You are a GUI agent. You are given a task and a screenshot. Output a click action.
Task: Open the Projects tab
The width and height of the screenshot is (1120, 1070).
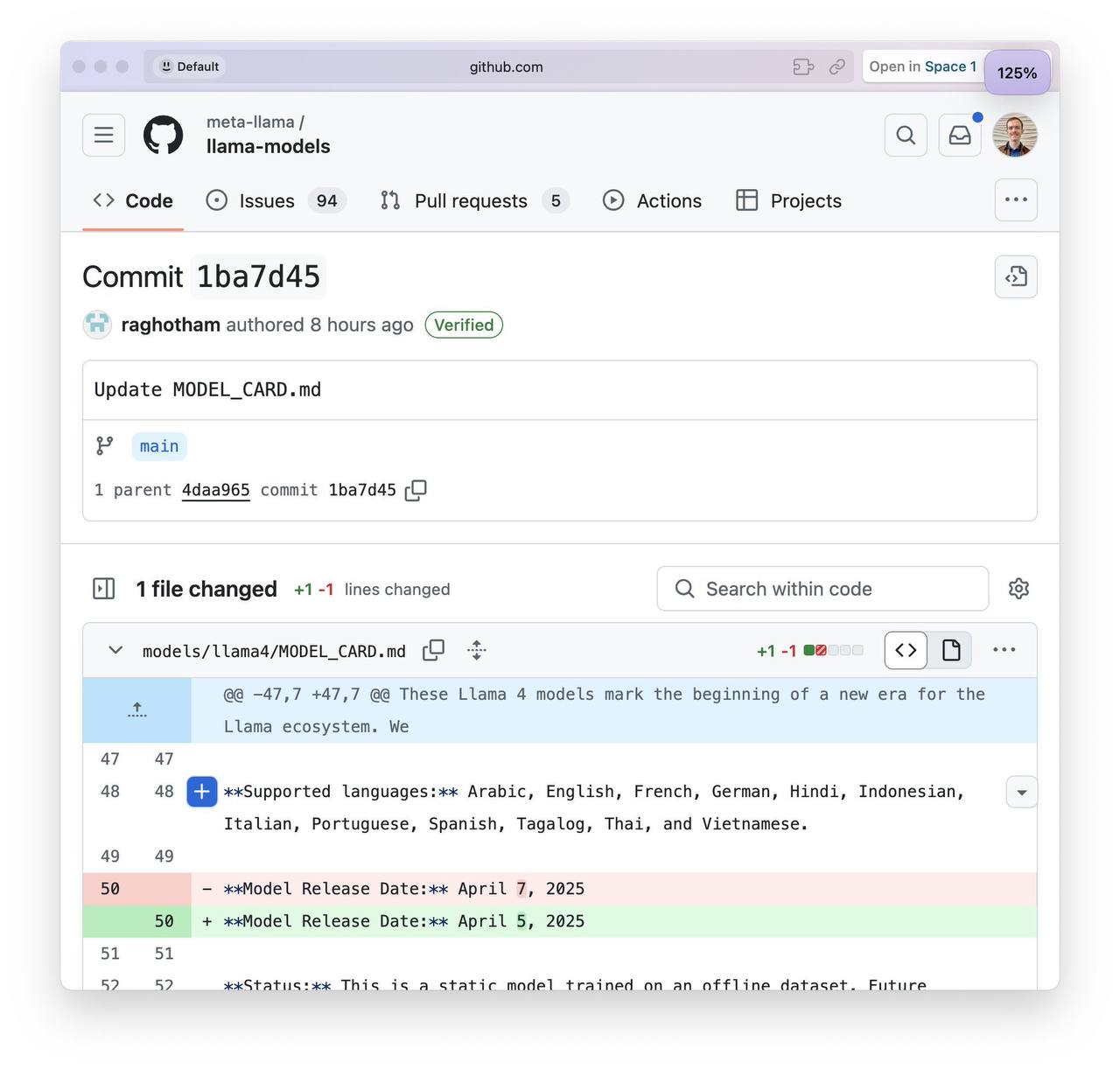coord(789,201)
